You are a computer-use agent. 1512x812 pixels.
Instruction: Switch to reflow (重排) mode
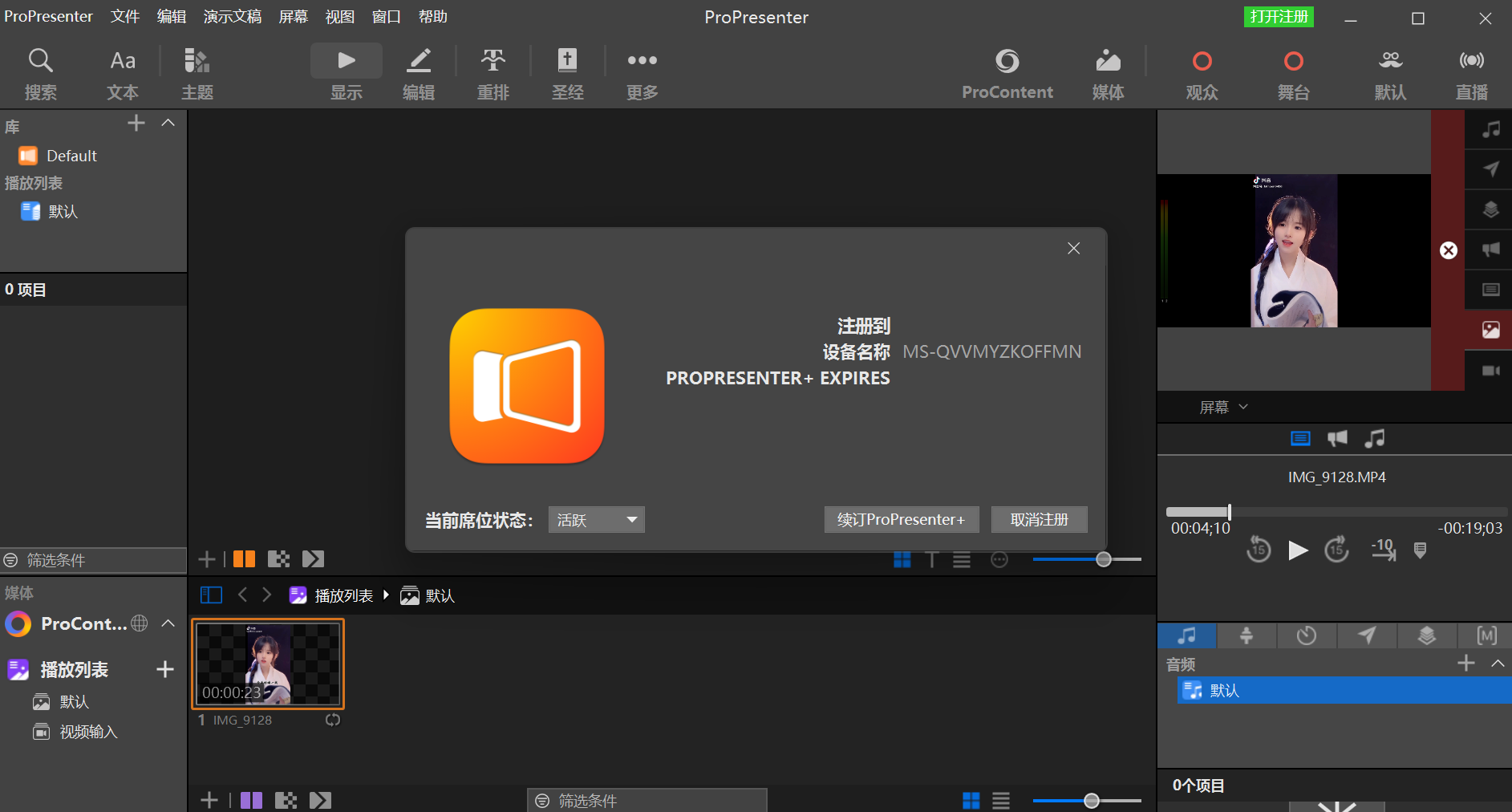[493, 73]
